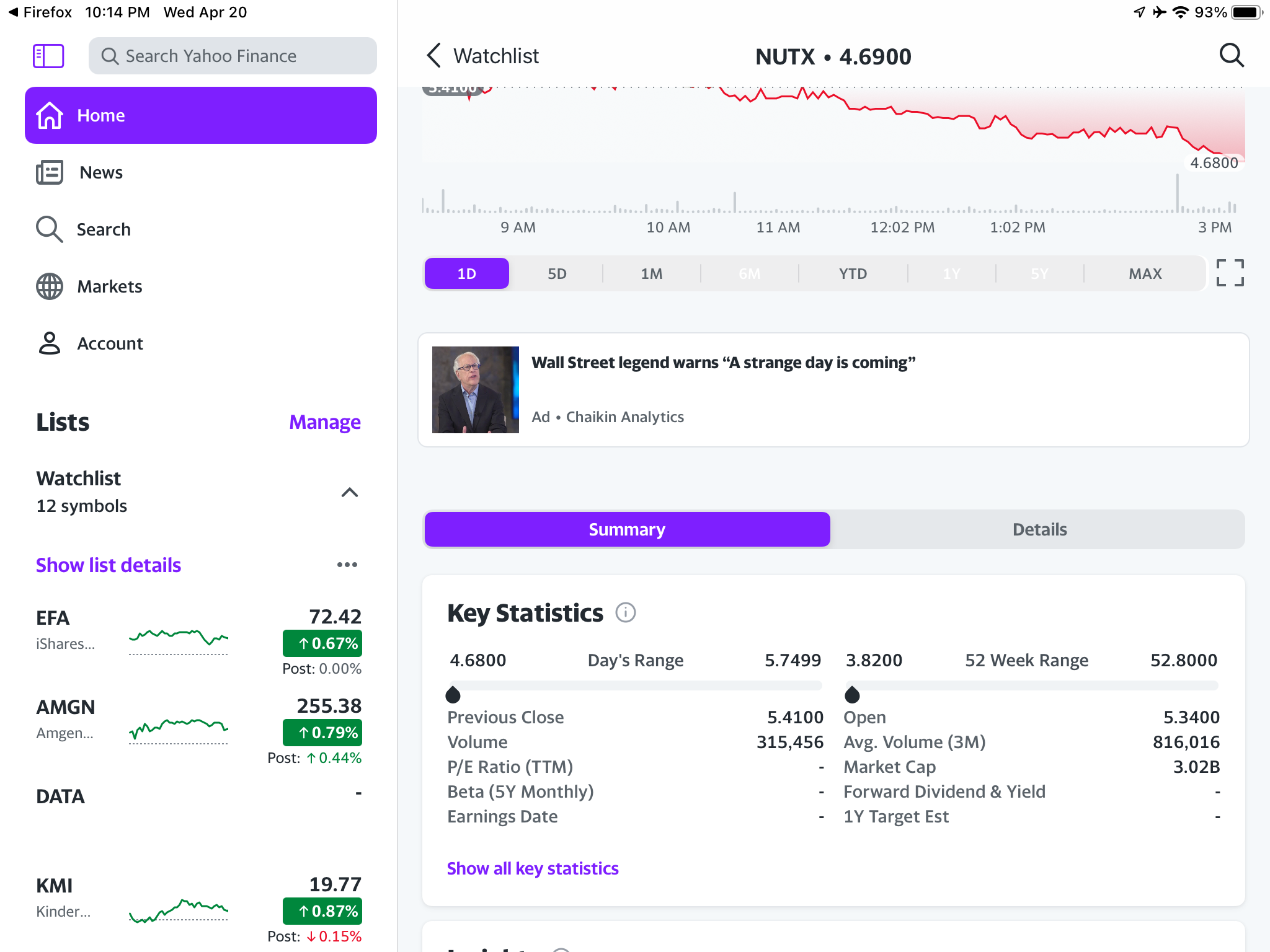Click the Key Statistics info icon
Image resolution: width=1270 pixels, height=952 pixels.
pyautogui.click(x=625, y=613)
